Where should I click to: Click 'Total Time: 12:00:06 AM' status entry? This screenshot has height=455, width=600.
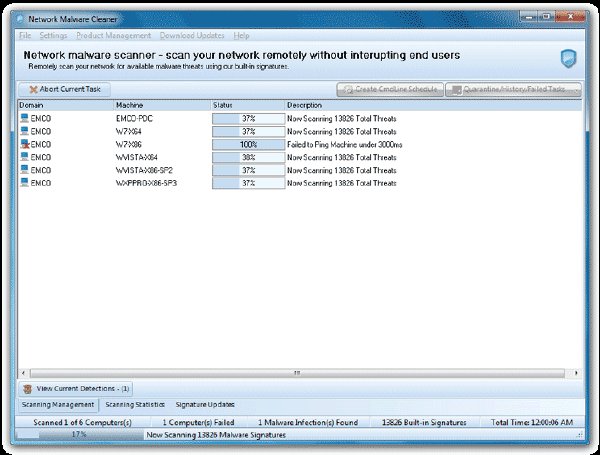tap(532, 422)
